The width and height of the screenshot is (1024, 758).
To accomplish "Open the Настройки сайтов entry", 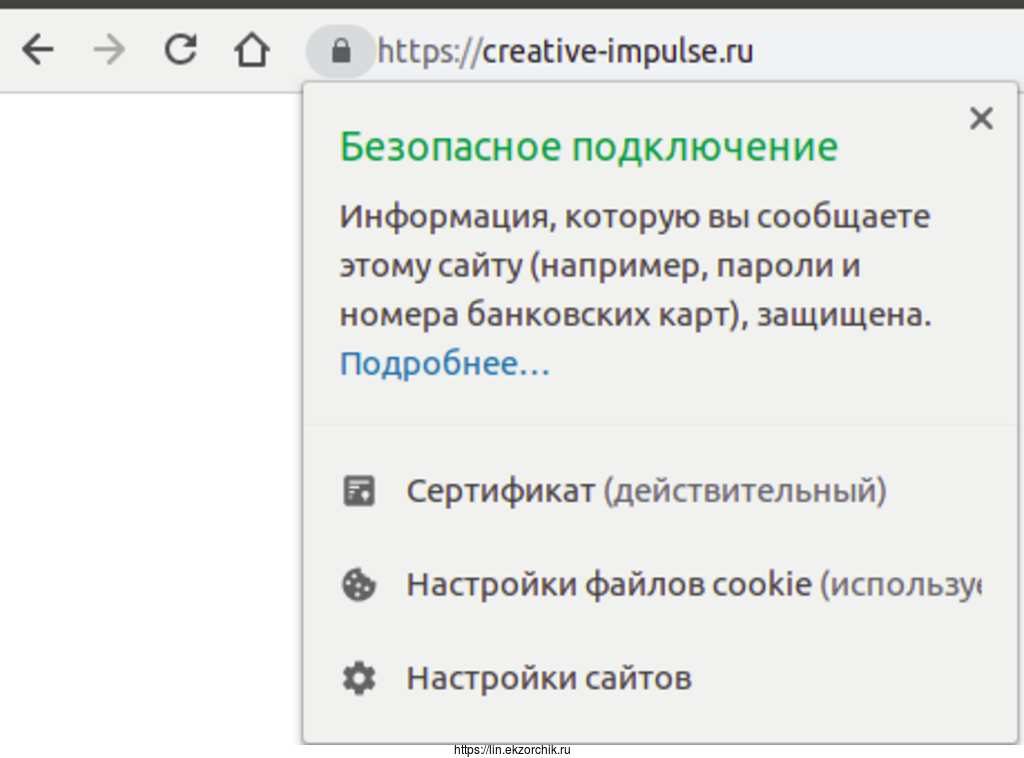I will [x=549, y=679].
